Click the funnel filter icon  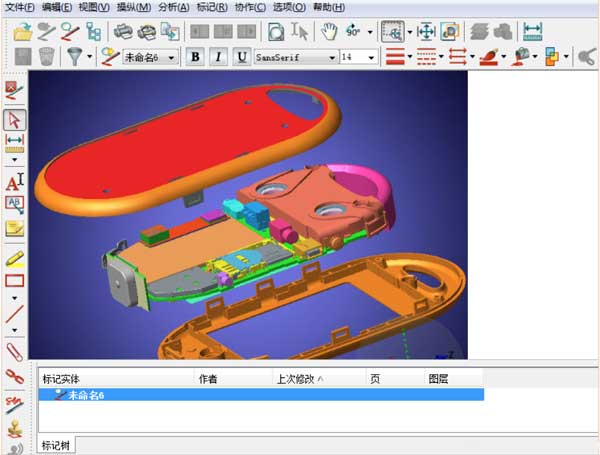point(74,57)
